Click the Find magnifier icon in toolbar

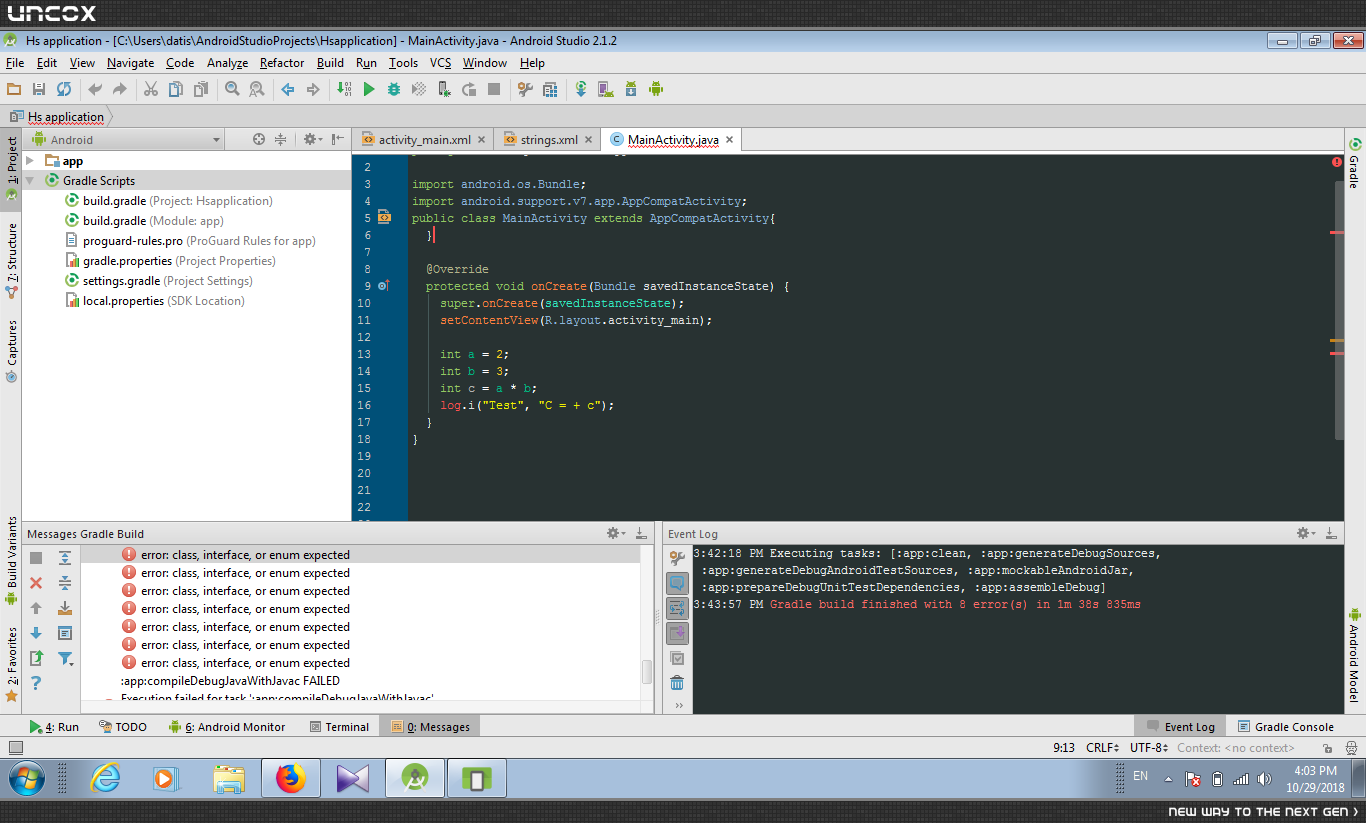click(x=232, y=89)
